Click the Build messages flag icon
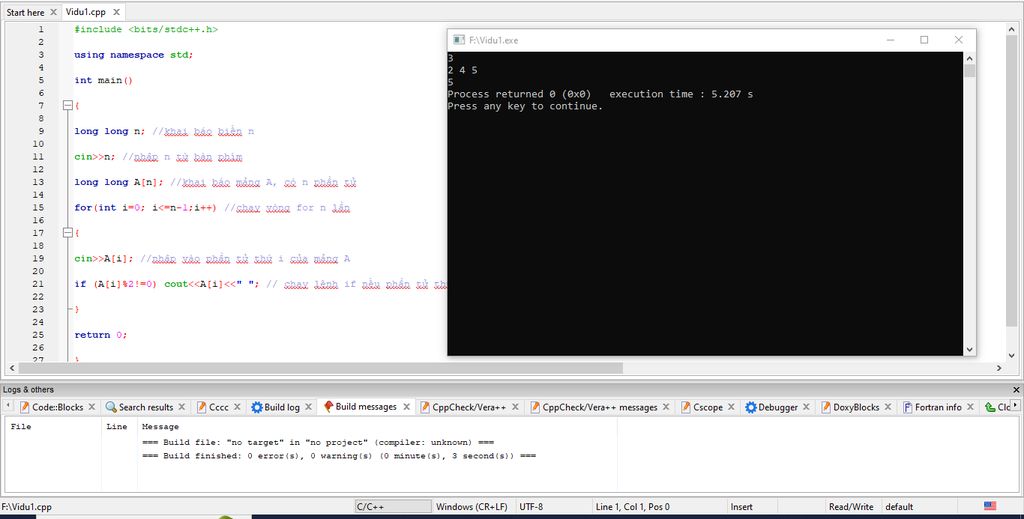The width and height of the screenshot is (1024, 519). point(328,407)
